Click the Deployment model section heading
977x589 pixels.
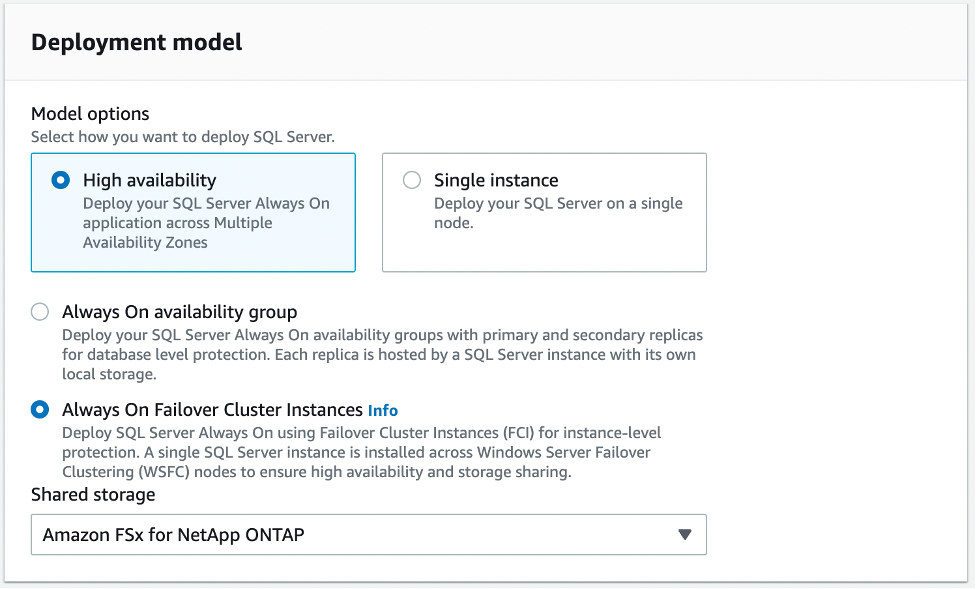click(x=136, y=42)
